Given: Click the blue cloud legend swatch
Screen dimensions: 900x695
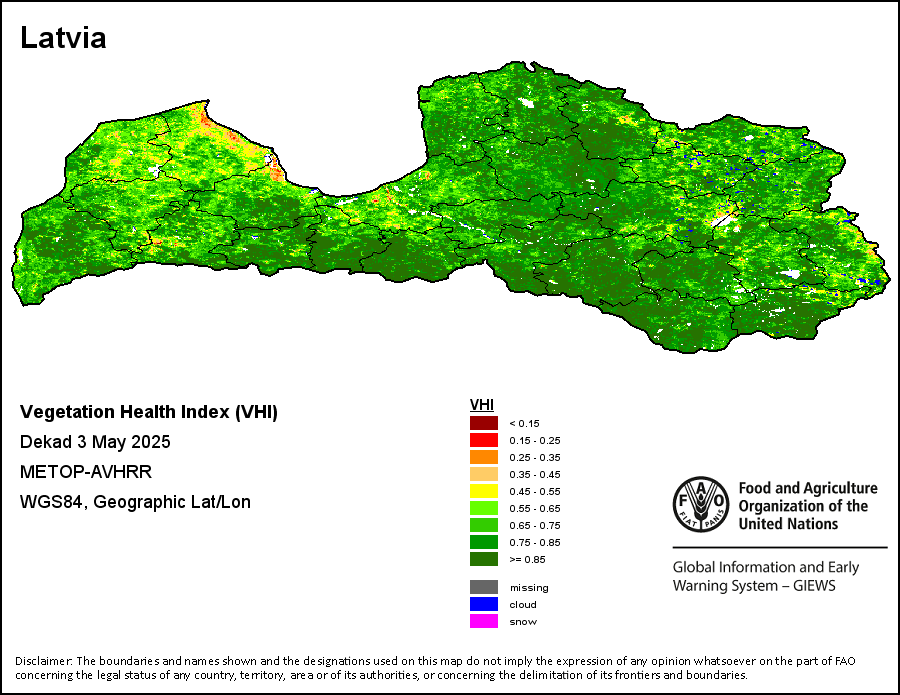Looking at the screenshot, I should (x=484, y=604).
